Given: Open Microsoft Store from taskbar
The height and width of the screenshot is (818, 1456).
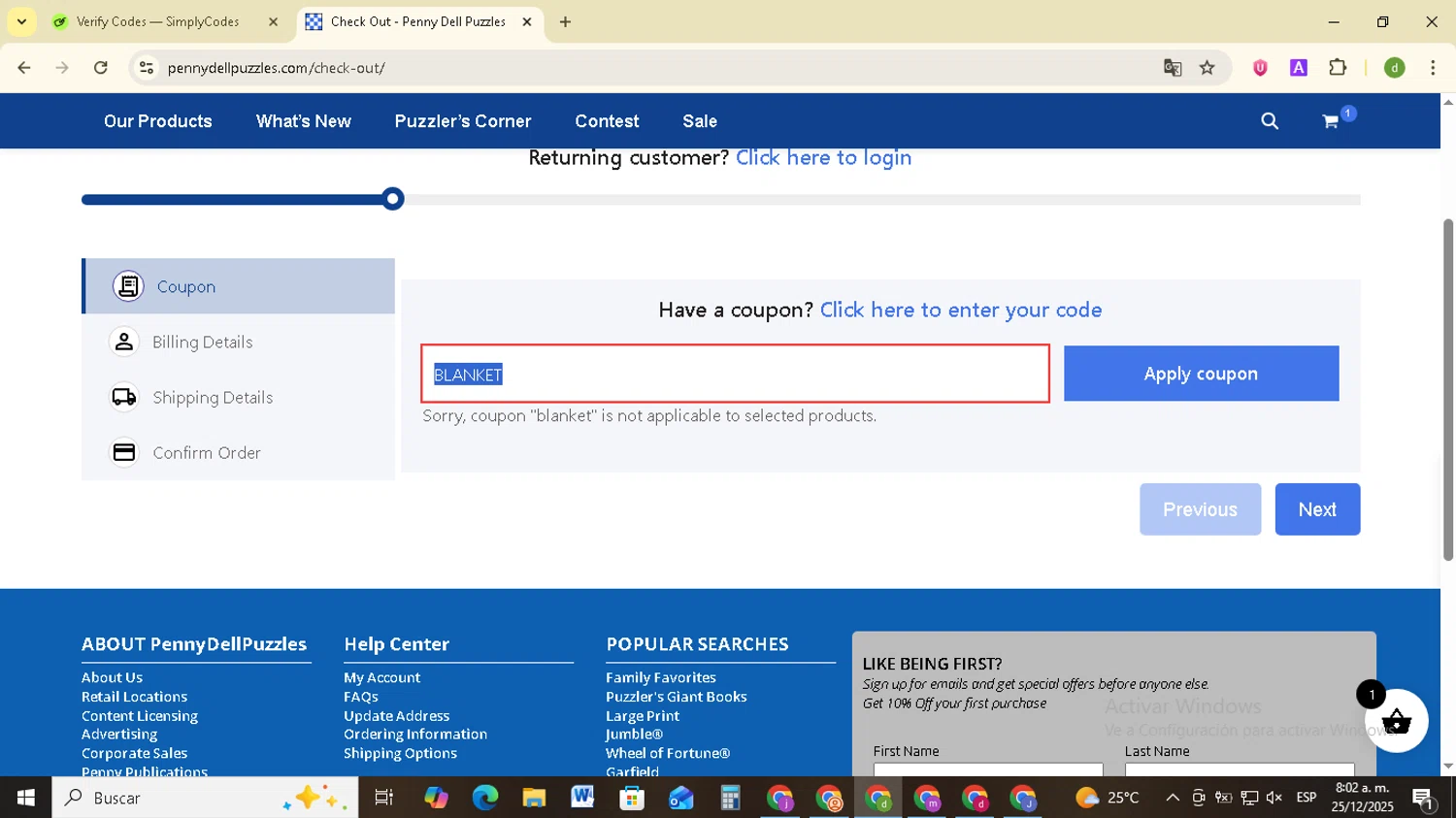Looking at the screenshot, I should point(632,798).
